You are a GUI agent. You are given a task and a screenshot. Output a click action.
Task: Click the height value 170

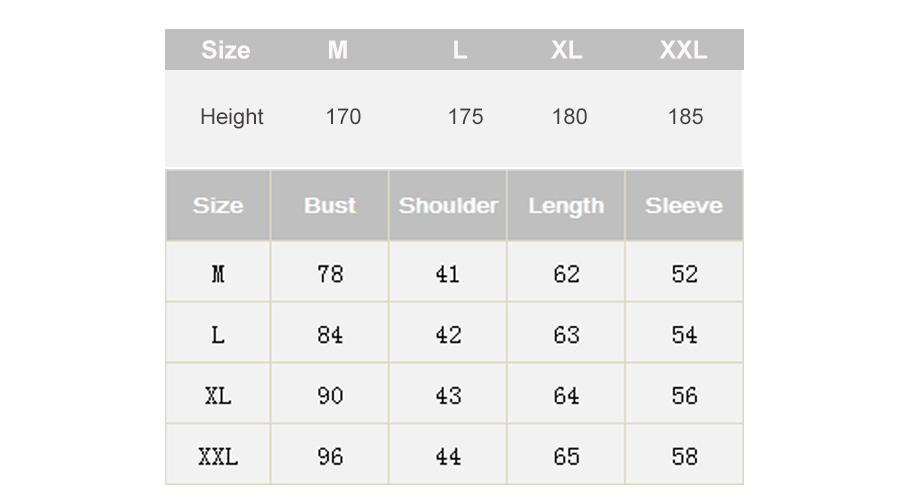[x=343, y=117]
